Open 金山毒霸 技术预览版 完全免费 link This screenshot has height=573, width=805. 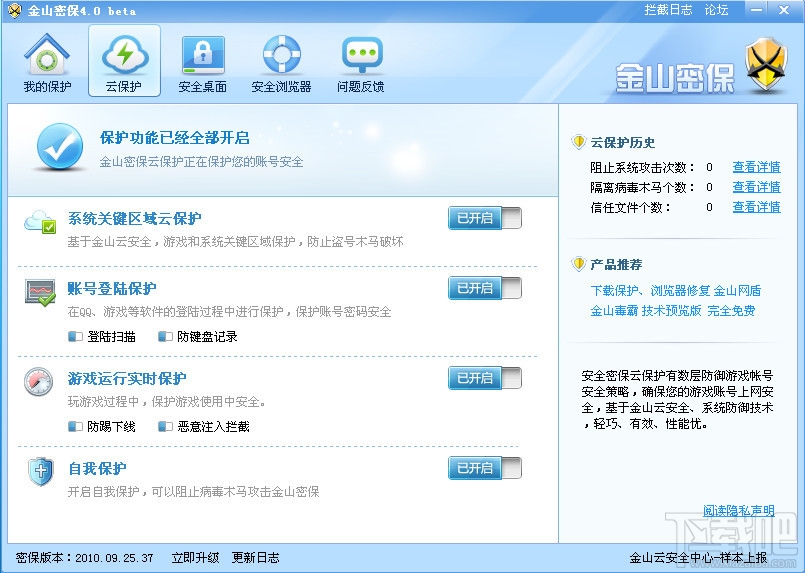tap(673, 311)
